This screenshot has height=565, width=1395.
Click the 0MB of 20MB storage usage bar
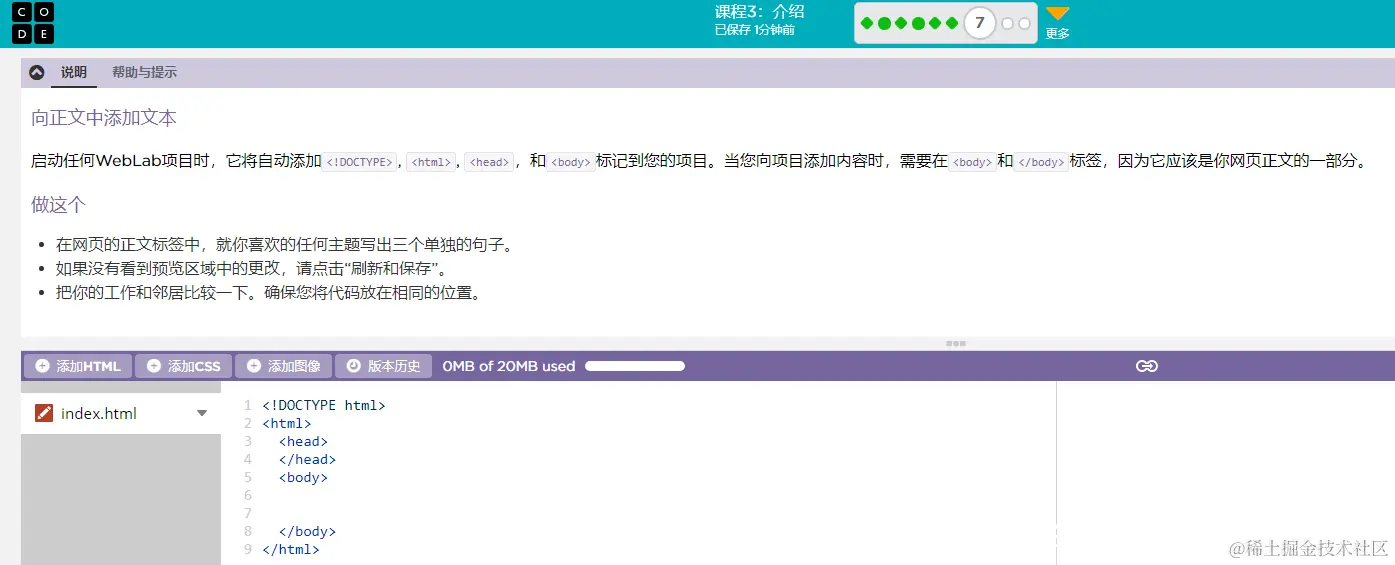click(634, 366)
